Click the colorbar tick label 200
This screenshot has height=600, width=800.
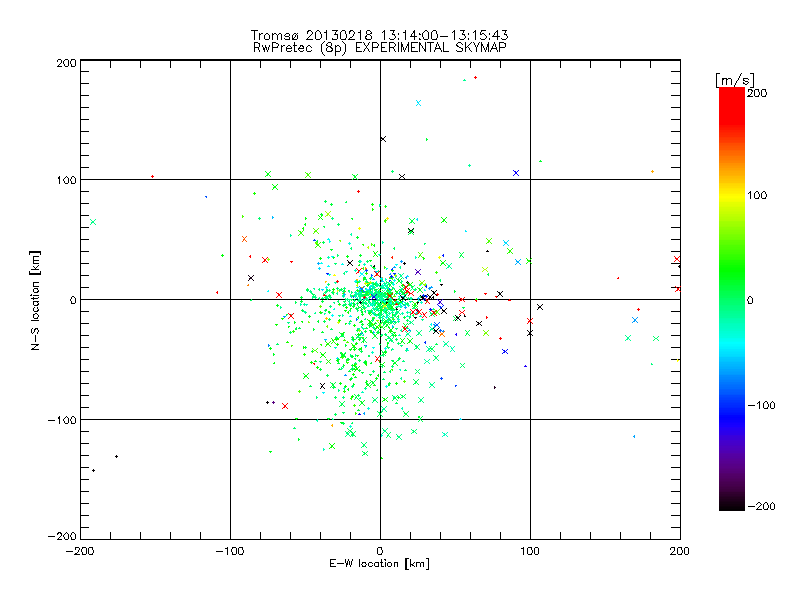pos(757,93)
